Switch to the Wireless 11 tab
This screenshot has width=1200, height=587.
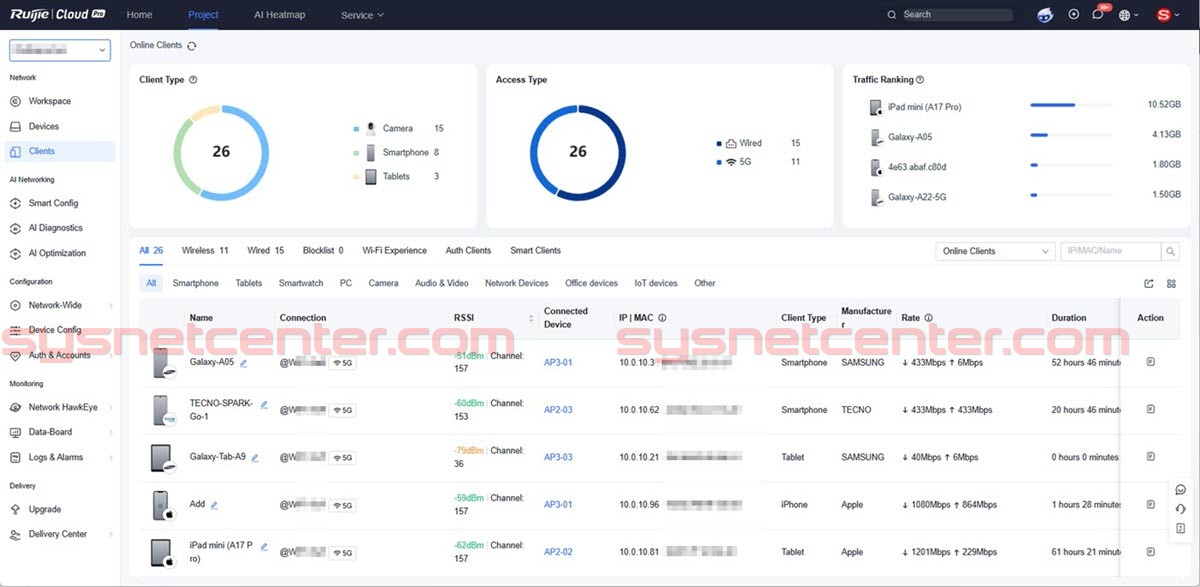[204, 251]
